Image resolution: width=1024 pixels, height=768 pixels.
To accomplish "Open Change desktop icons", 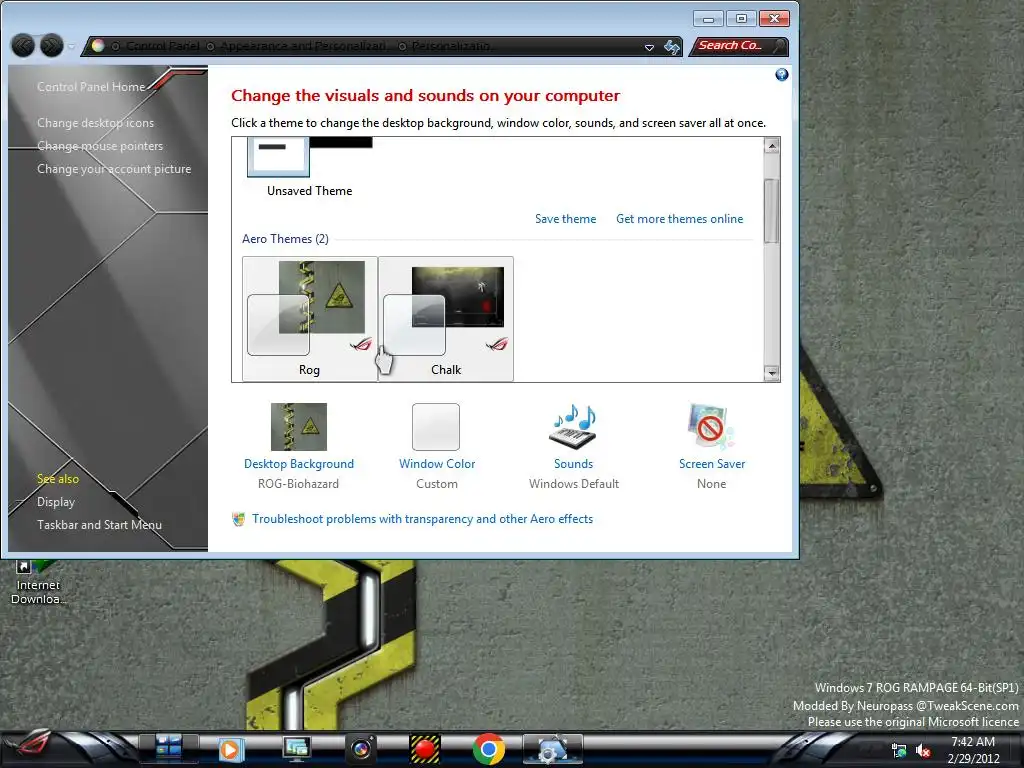I will [95, 123].
